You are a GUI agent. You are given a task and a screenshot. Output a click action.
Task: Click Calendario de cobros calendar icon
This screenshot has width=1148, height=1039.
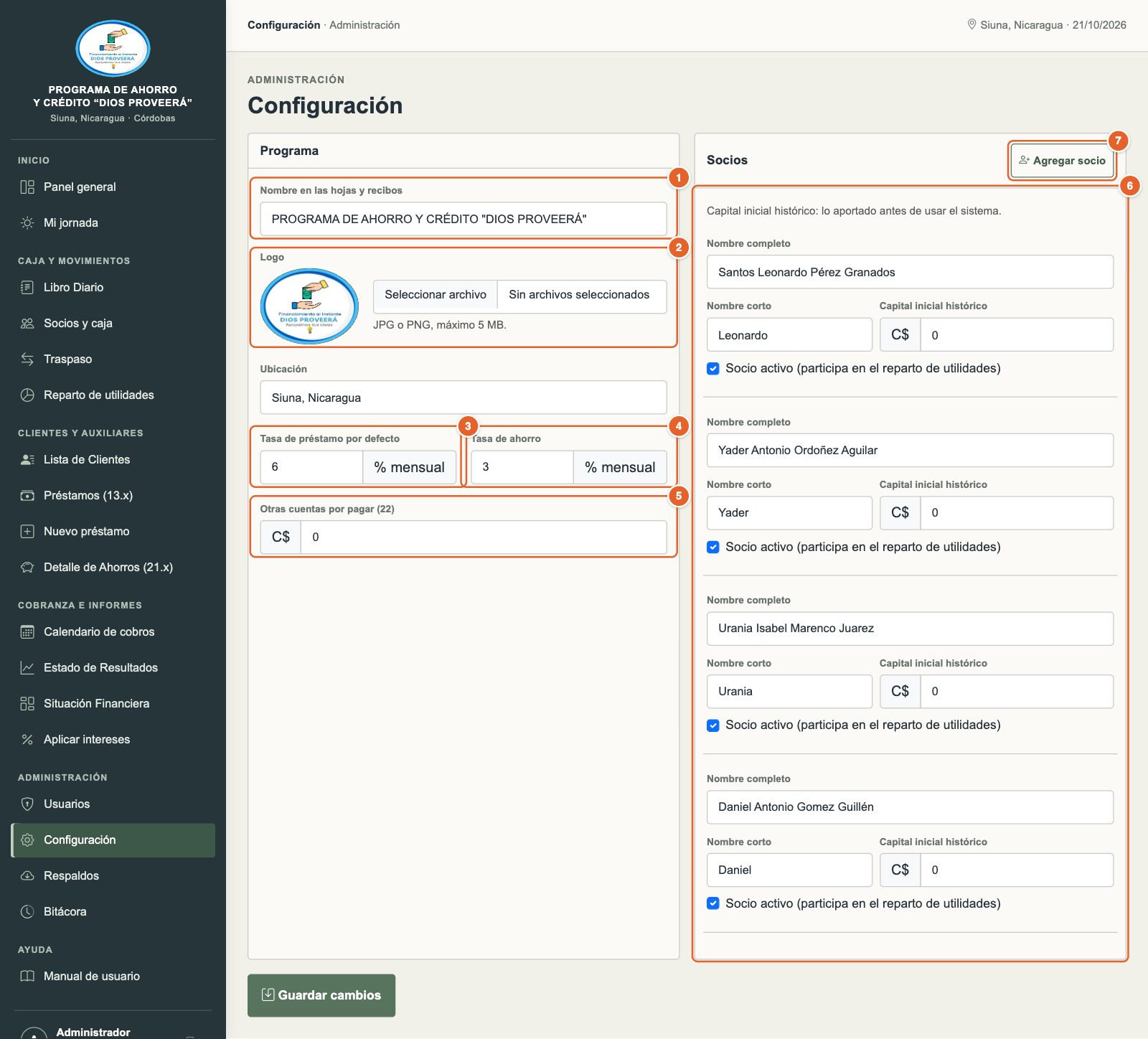(27, 632)
